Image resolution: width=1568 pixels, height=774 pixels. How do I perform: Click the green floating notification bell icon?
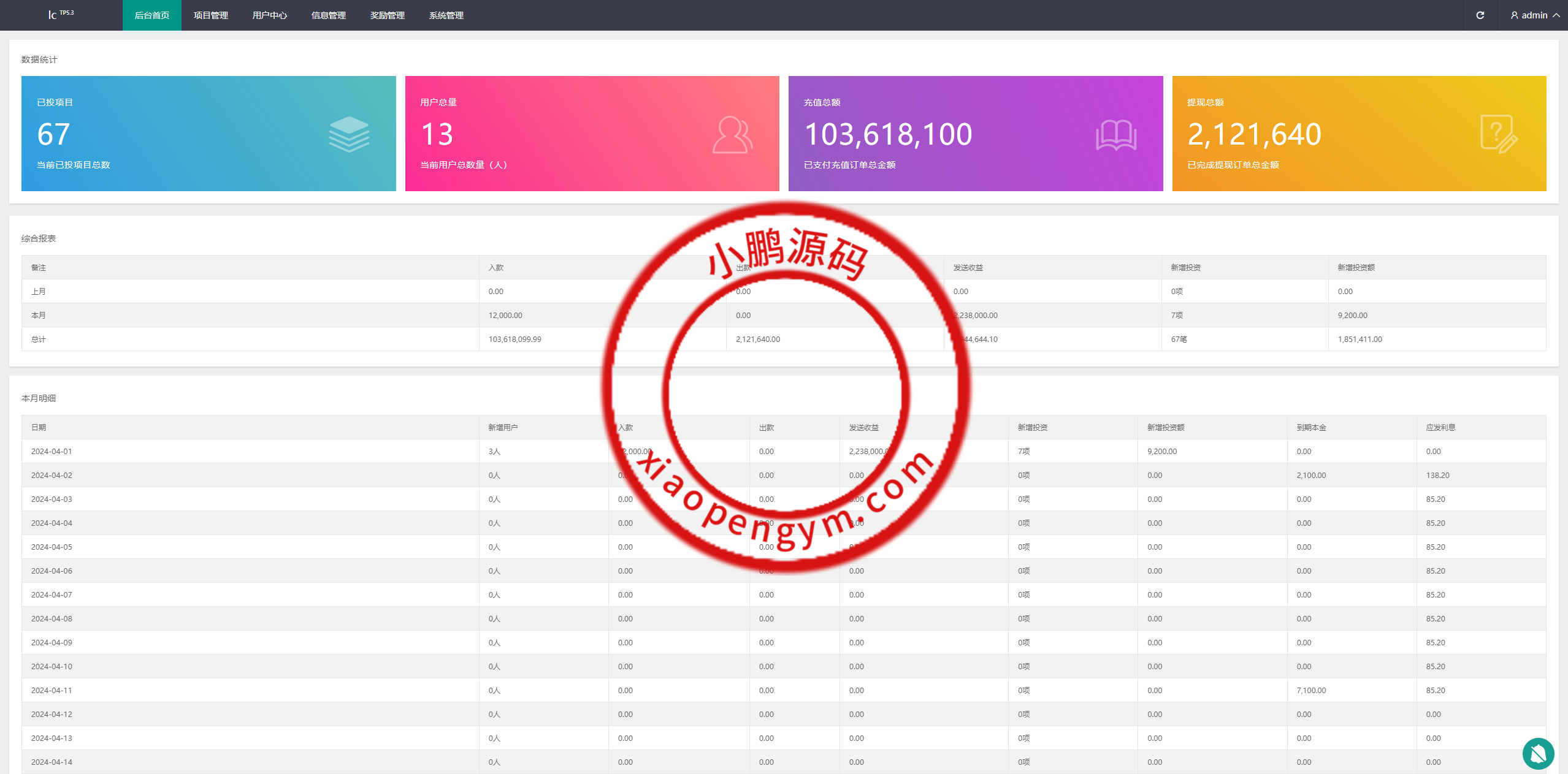point(1537,753)
